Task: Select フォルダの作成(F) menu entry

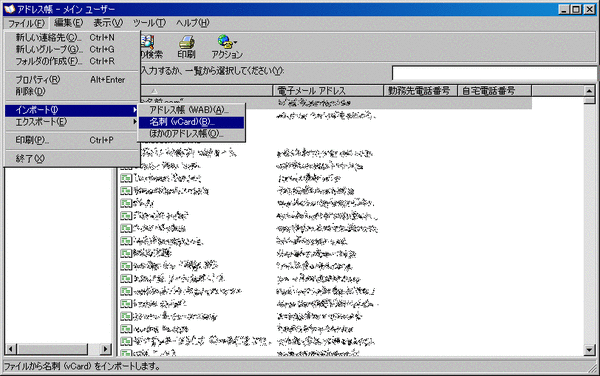Action: coord(72,61)
